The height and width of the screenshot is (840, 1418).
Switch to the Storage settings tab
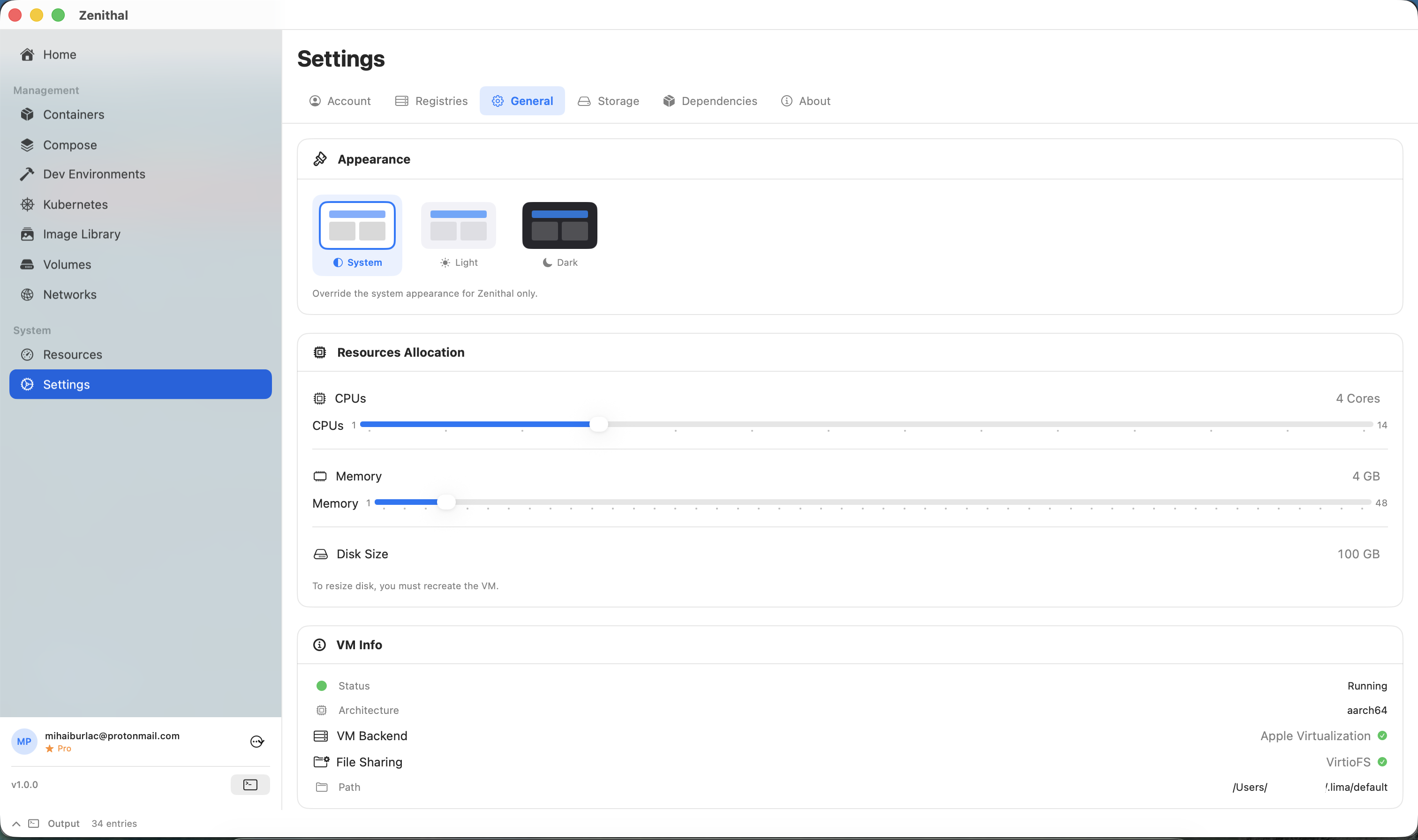point(608,101)
